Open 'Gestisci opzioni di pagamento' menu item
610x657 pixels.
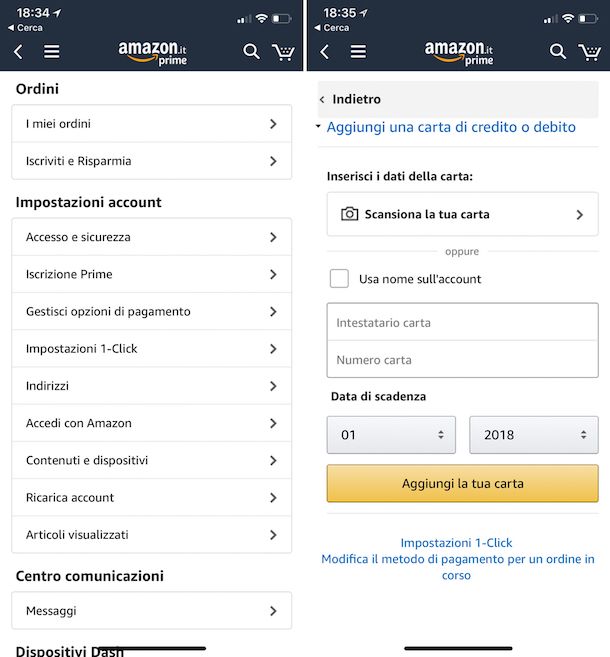tap(151, 312)
